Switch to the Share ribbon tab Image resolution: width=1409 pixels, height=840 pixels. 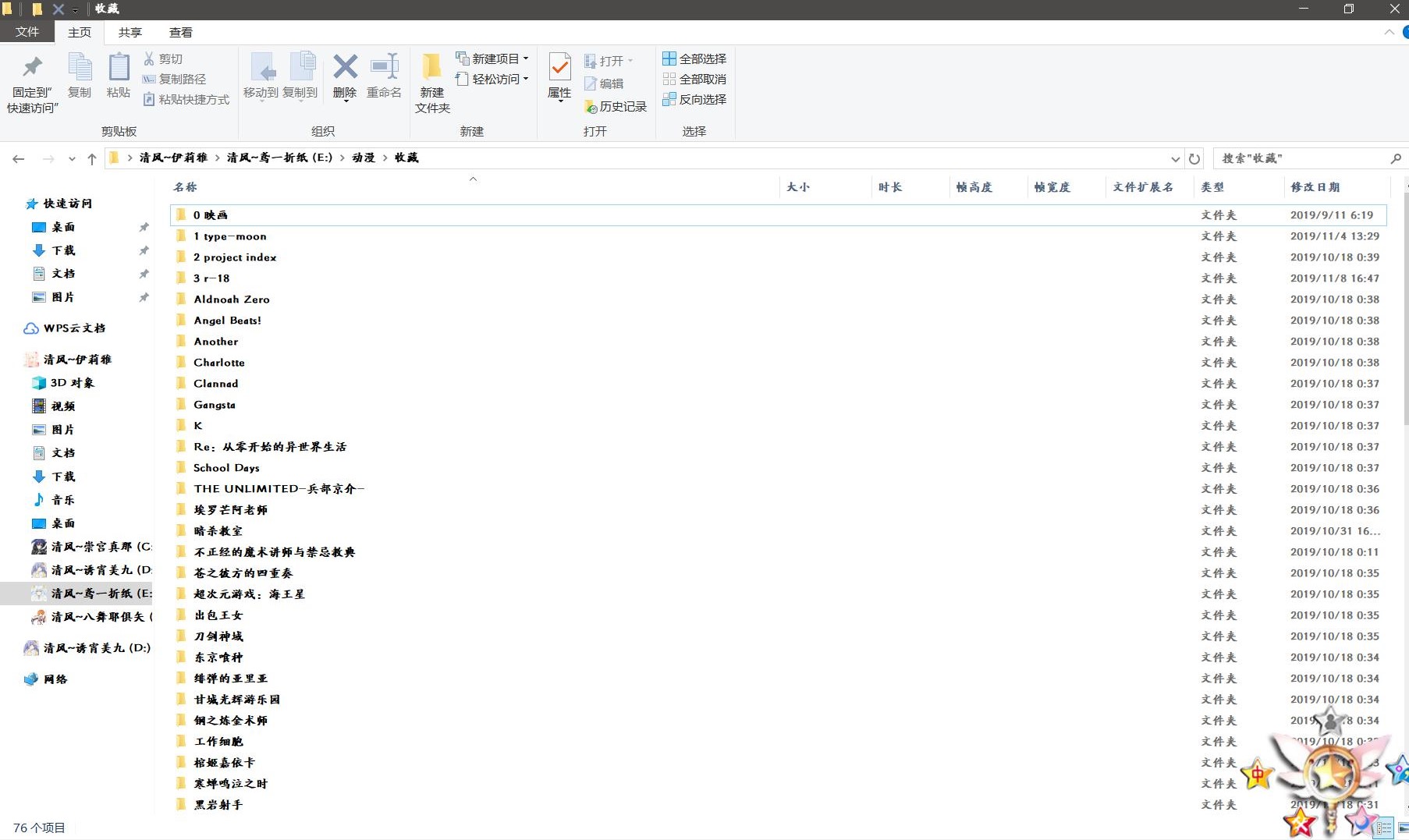[x=130, y=32]
